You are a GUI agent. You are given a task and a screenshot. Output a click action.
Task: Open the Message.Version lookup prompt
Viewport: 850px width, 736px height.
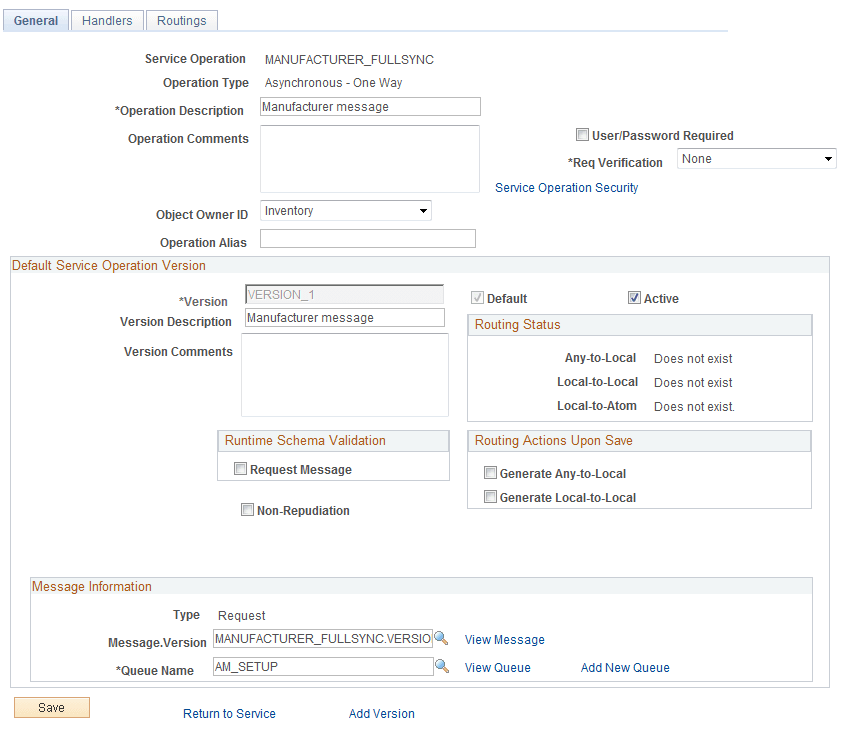pos(442,638)
